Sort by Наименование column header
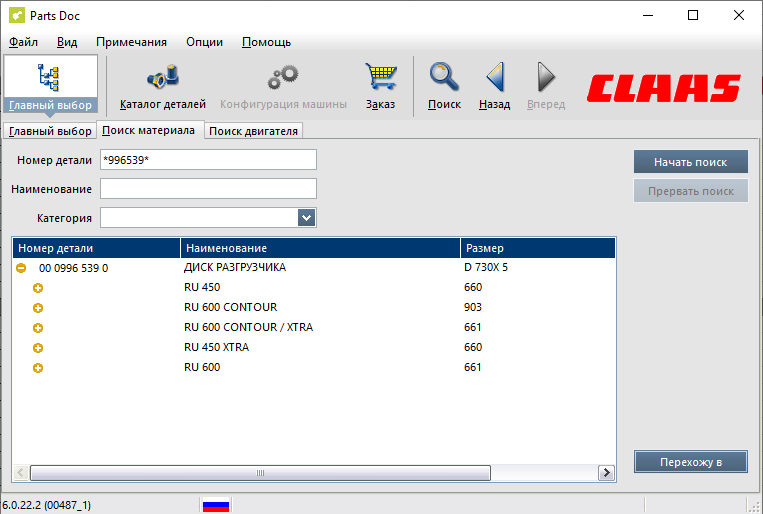Screen dimensions: 763x514 tap(320, 248)
